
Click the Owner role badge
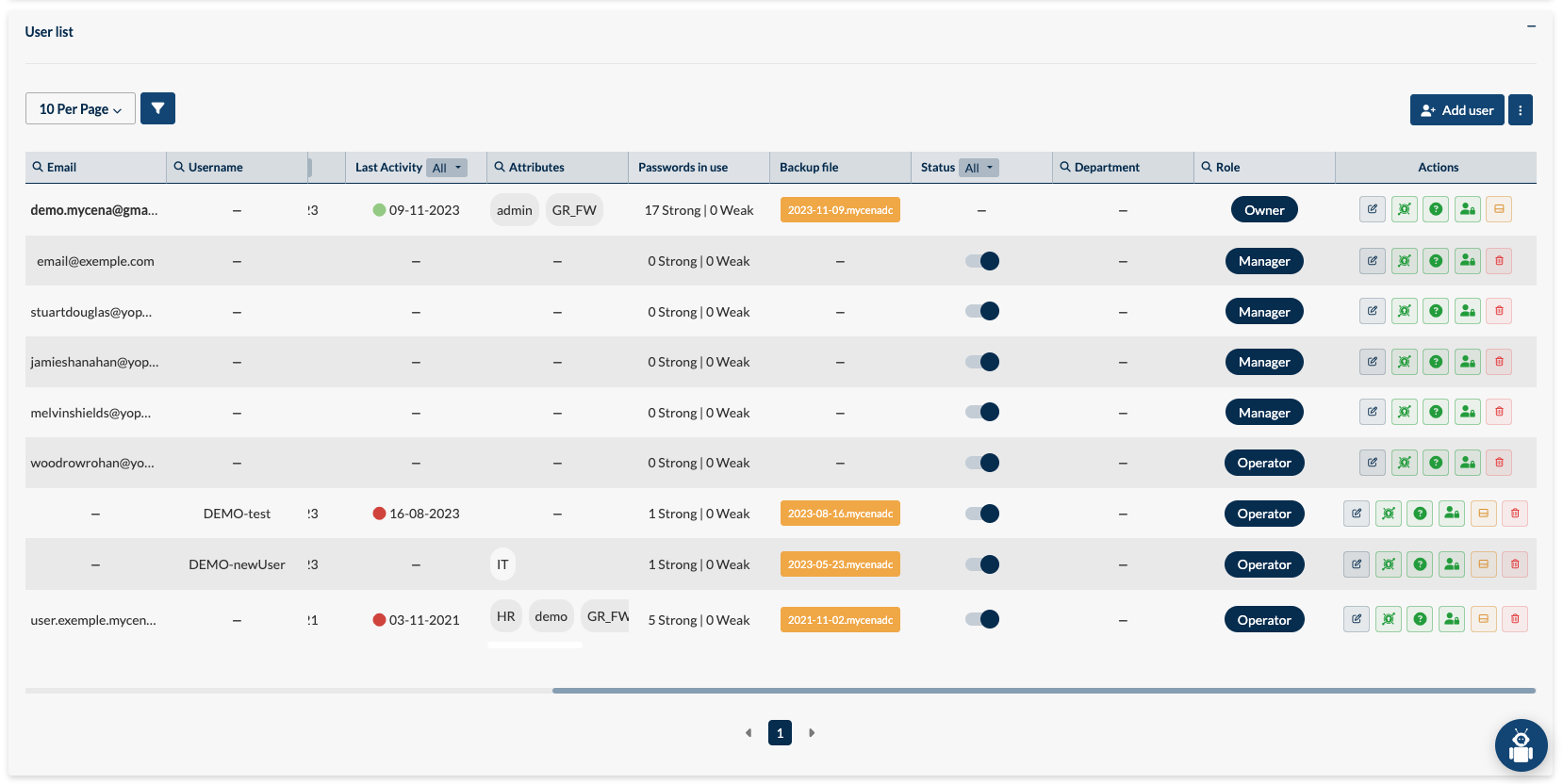(x=1264, y=210)
